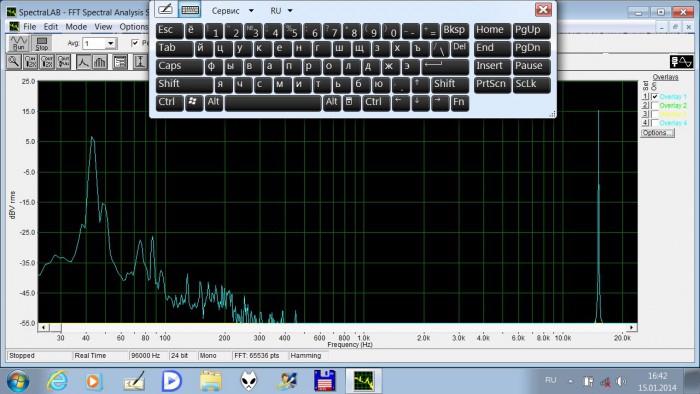Select the magnifier zoom tool
The image size is (700, 394).
tap(14, 62)
